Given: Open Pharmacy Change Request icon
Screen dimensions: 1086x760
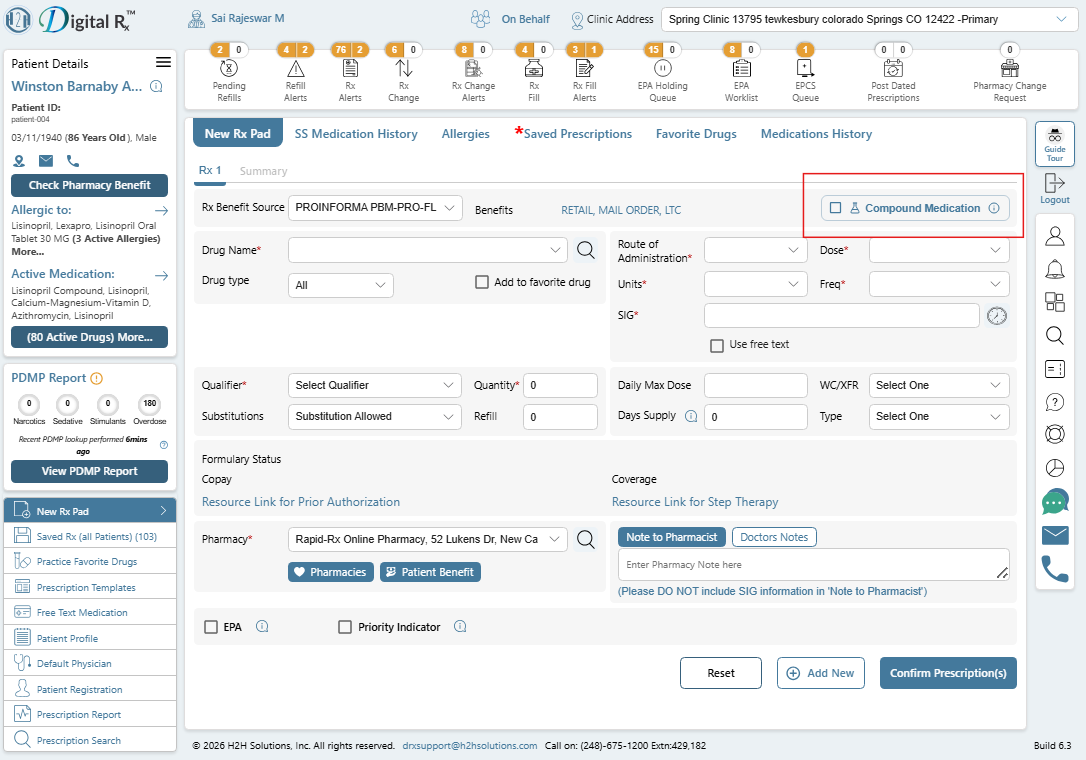Looking at the screenshot, I should pyautogui.click(x=1010, y=68).
